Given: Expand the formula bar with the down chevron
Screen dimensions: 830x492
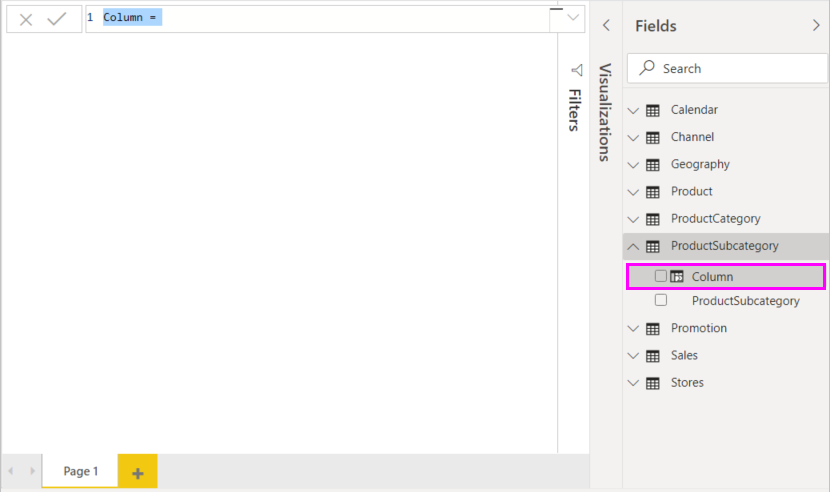Looking at the screenshot, I should tap(573, 17).
